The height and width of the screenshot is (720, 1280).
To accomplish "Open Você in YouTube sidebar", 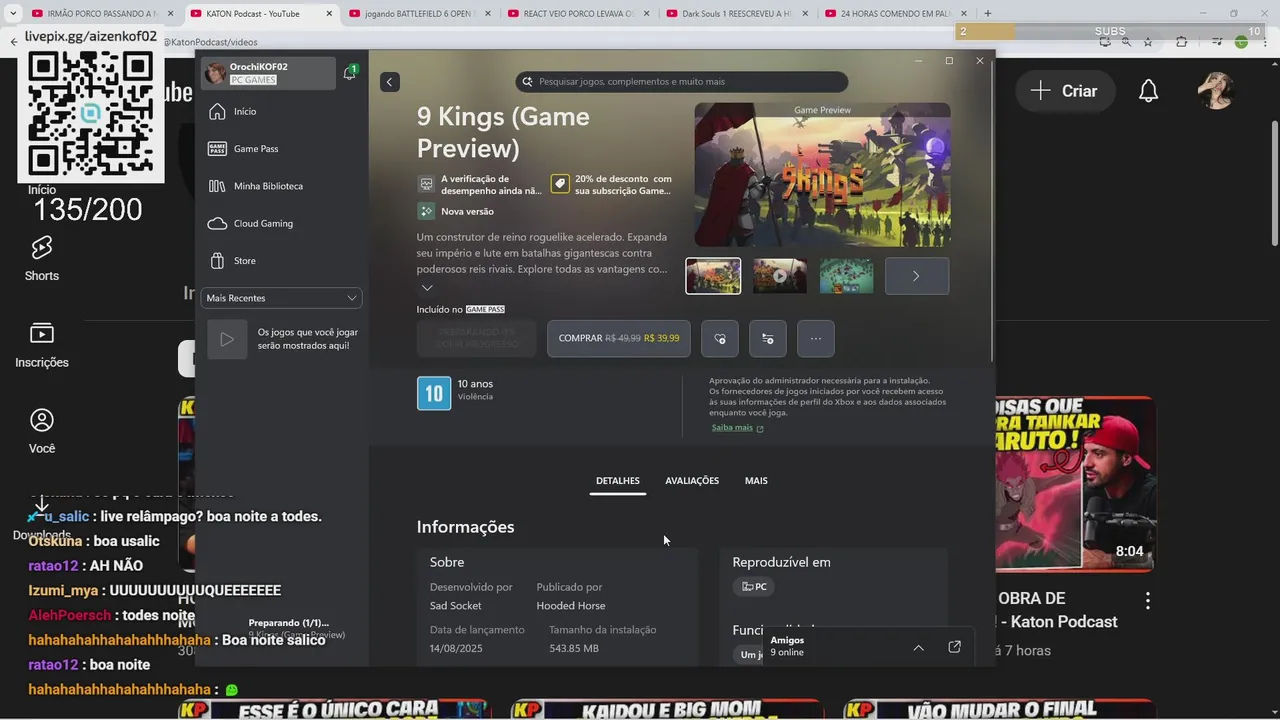I will pos(42,432).
